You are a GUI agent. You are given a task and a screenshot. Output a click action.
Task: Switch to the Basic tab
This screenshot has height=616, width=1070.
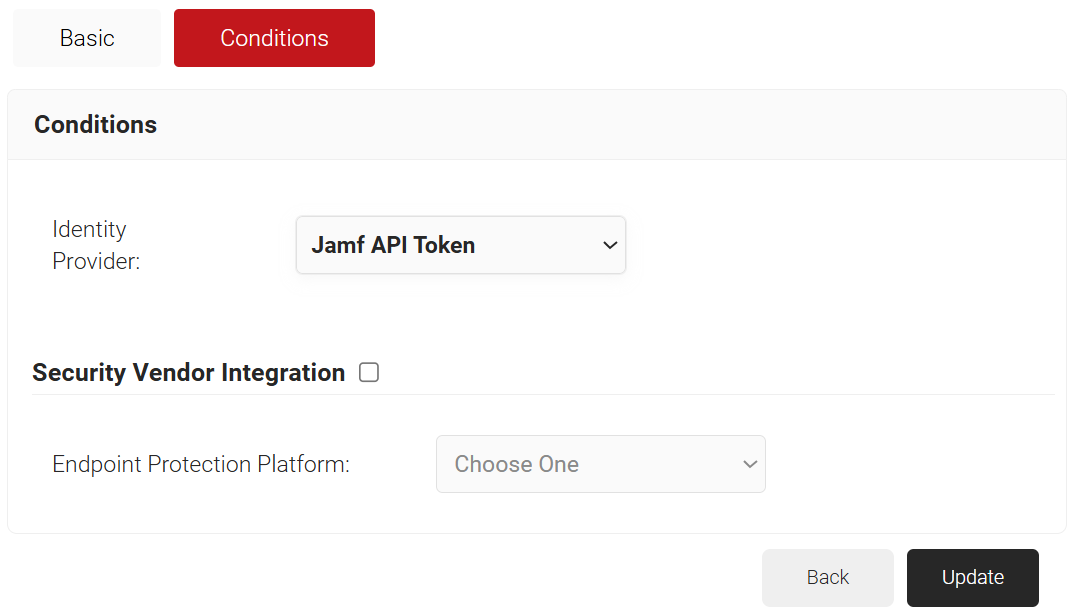(87, 38)
